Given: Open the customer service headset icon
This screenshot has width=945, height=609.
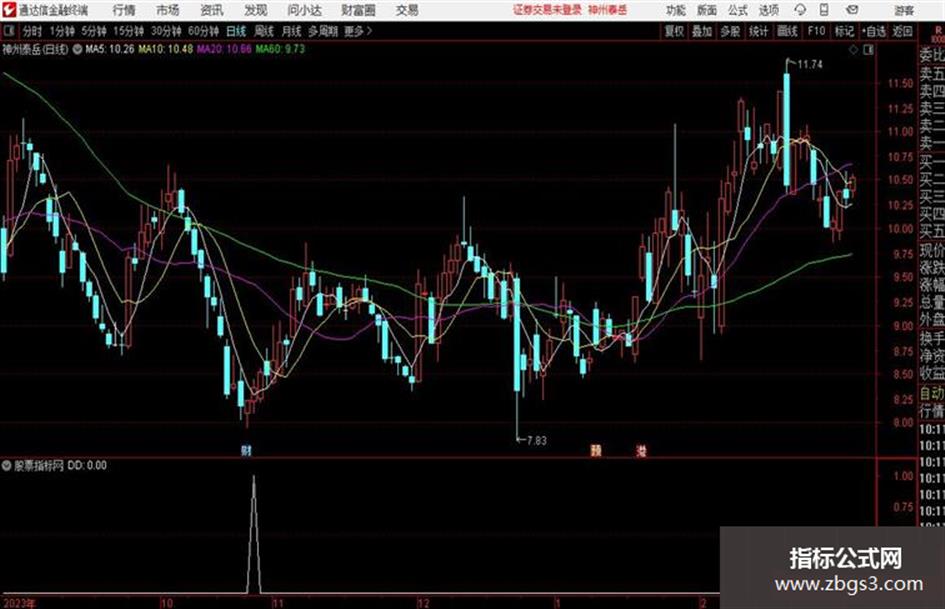Looking at the screenshot, I should coord(800,10).
